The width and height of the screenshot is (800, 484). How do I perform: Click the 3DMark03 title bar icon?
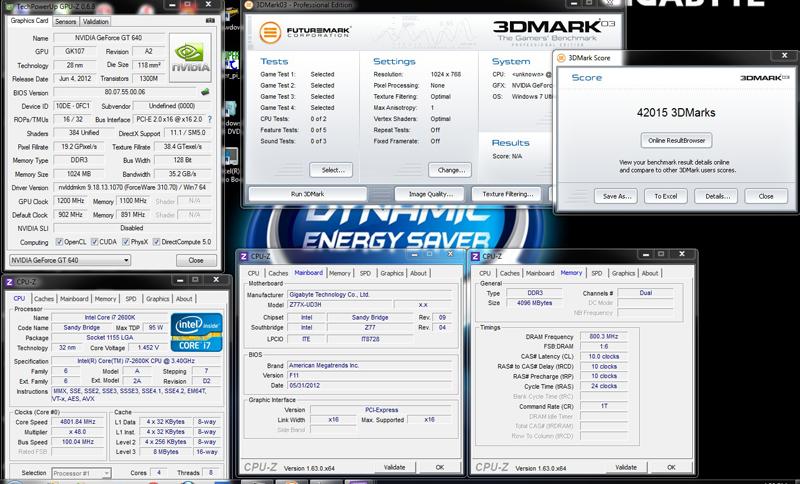point(249,5)
